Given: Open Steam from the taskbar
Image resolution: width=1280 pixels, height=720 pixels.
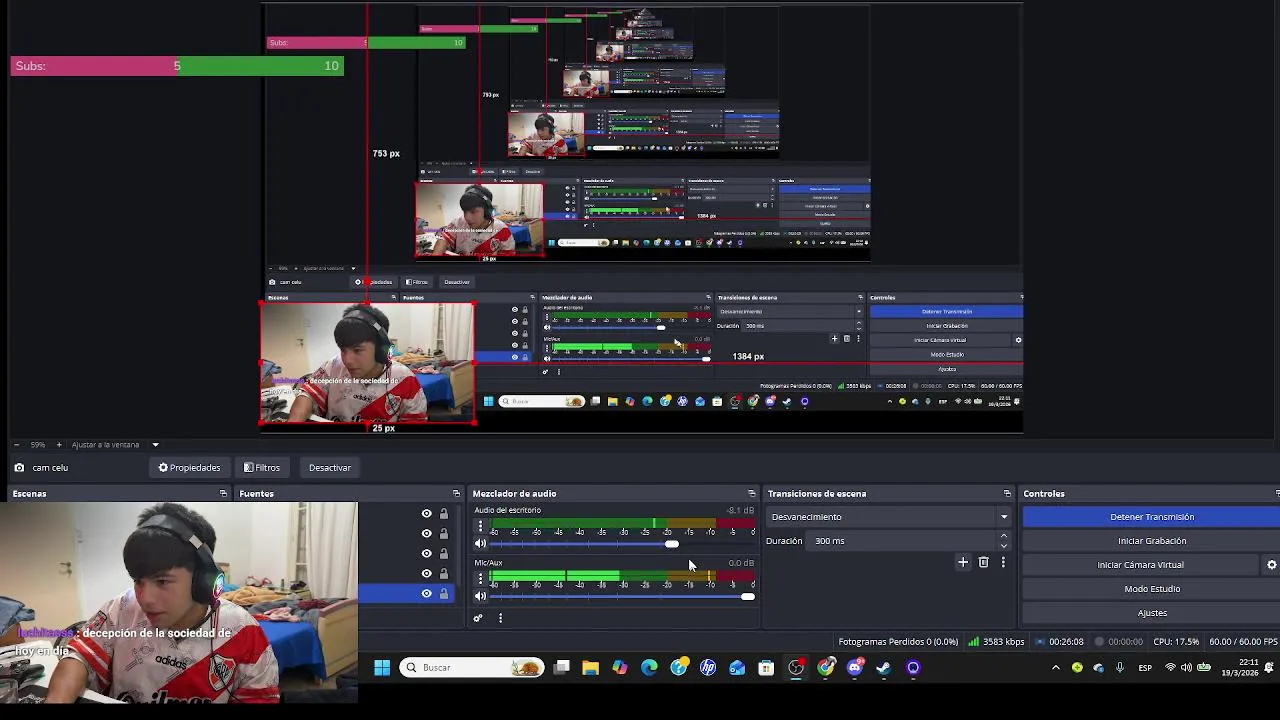Looking at the screenshot, I should [884, 668].
